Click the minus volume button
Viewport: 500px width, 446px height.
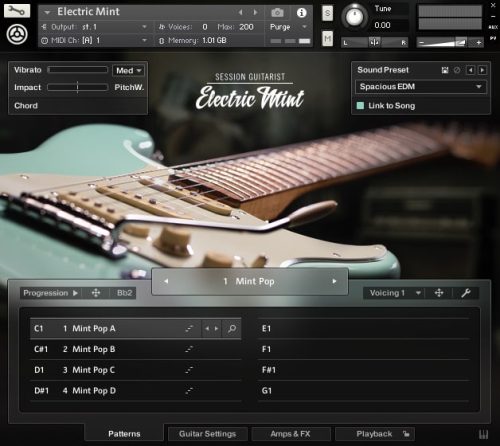(422, 43)
